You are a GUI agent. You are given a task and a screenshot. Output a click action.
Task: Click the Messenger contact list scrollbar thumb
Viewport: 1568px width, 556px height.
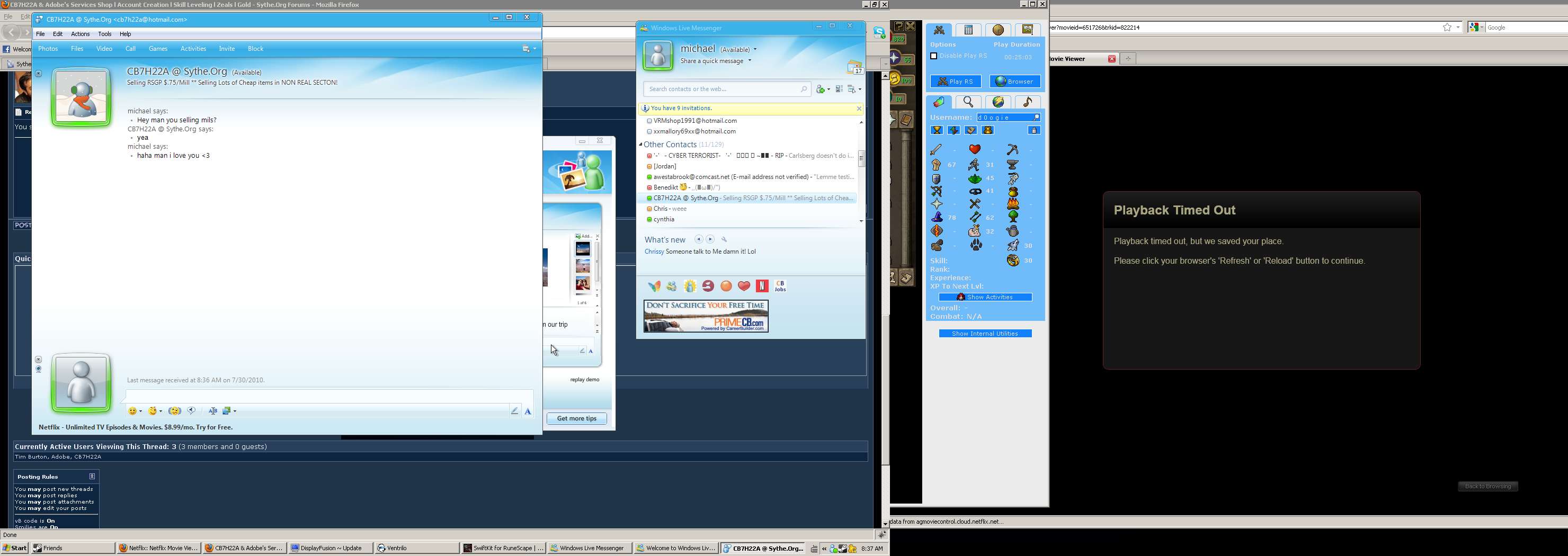(861, 159)
